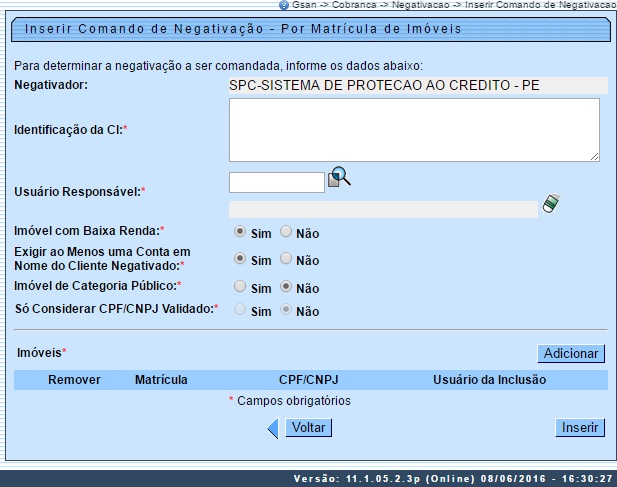The width and height of the screenshot is (617, 487).
Task: Click the small icon before Gsan breadcrumb
Action: tap(284, 5)
